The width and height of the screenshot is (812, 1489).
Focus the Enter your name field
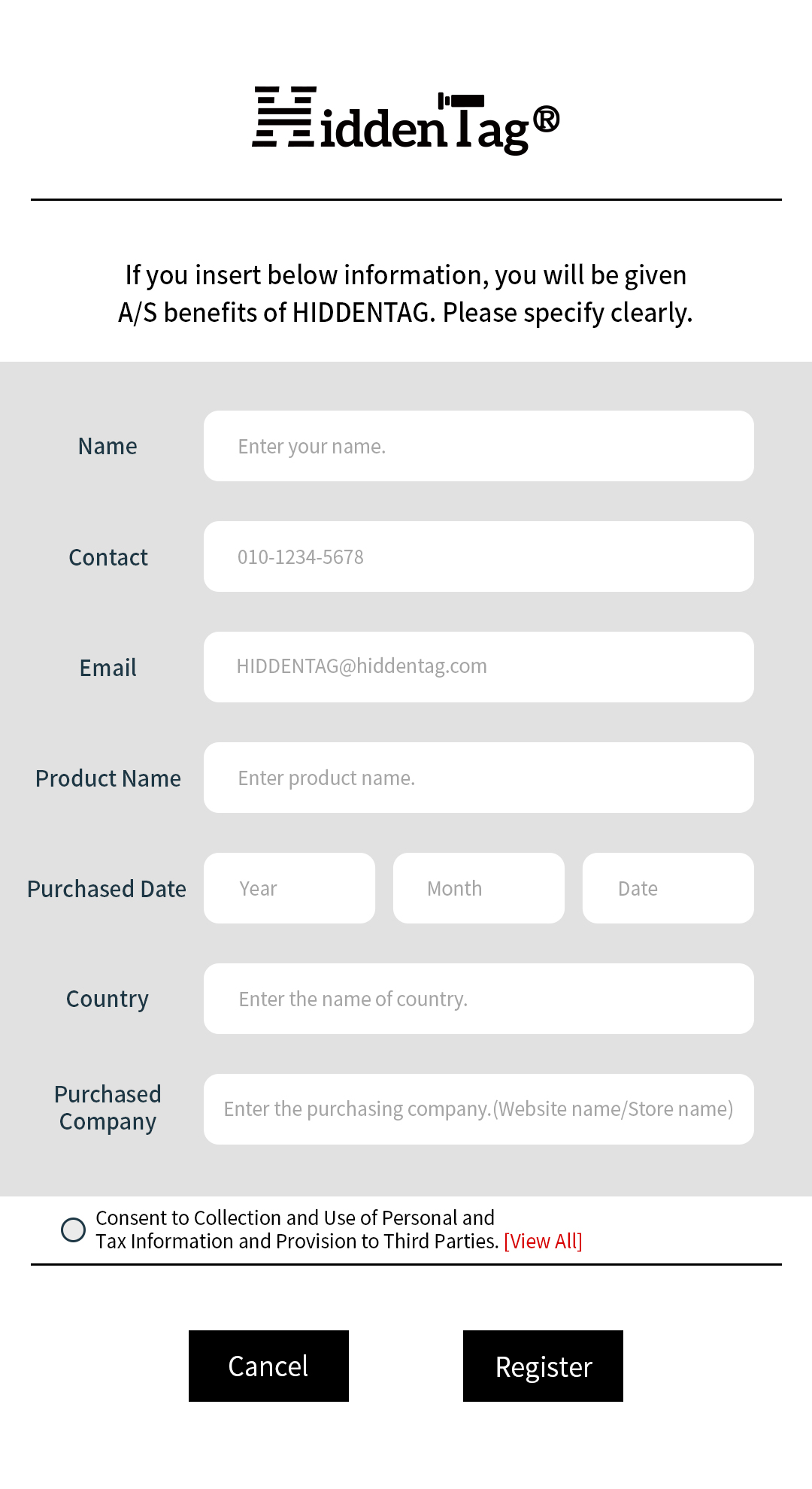click(x=479, y=446)
